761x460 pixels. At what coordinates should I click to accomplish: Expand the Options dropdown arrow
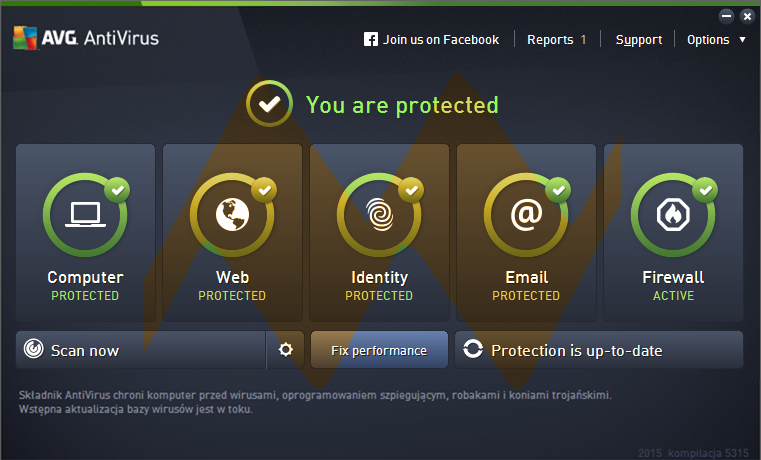coord(742,40)
